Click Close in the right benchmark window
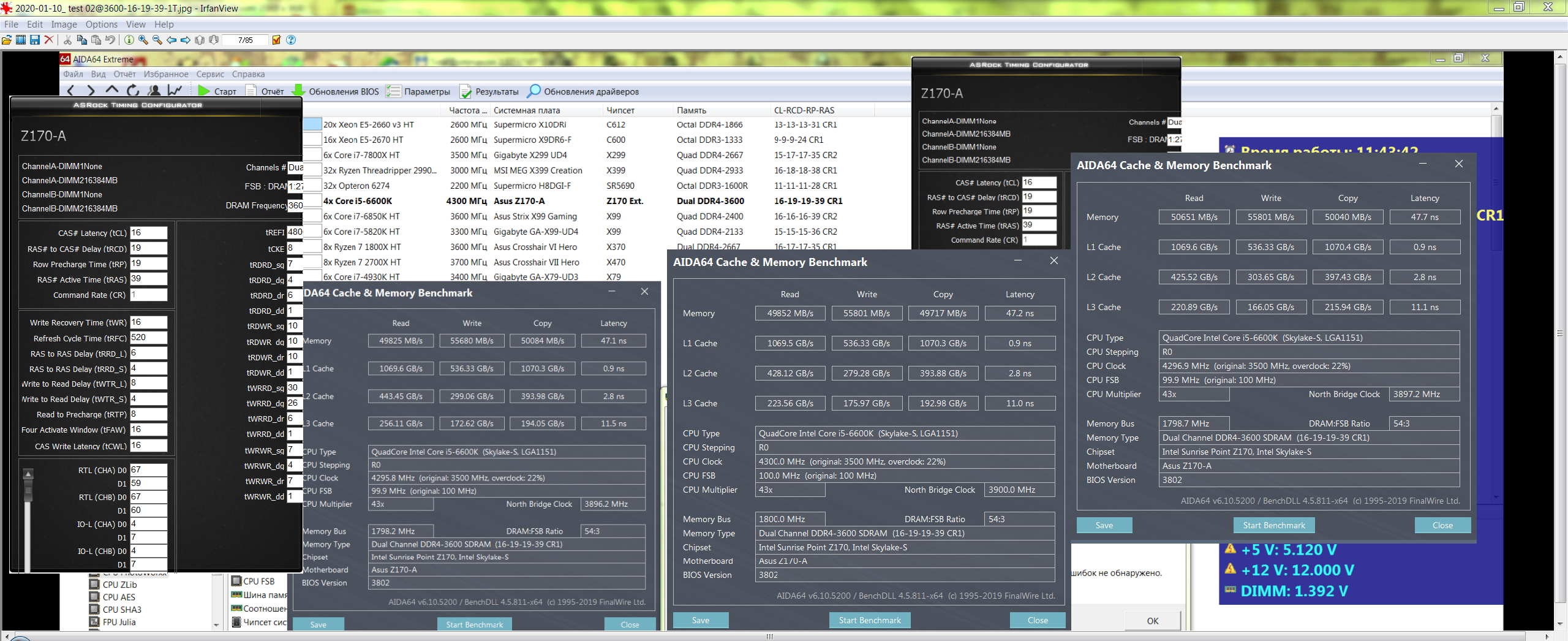This screenshot has width=1568, height=641. click(x=1442, y=525)
